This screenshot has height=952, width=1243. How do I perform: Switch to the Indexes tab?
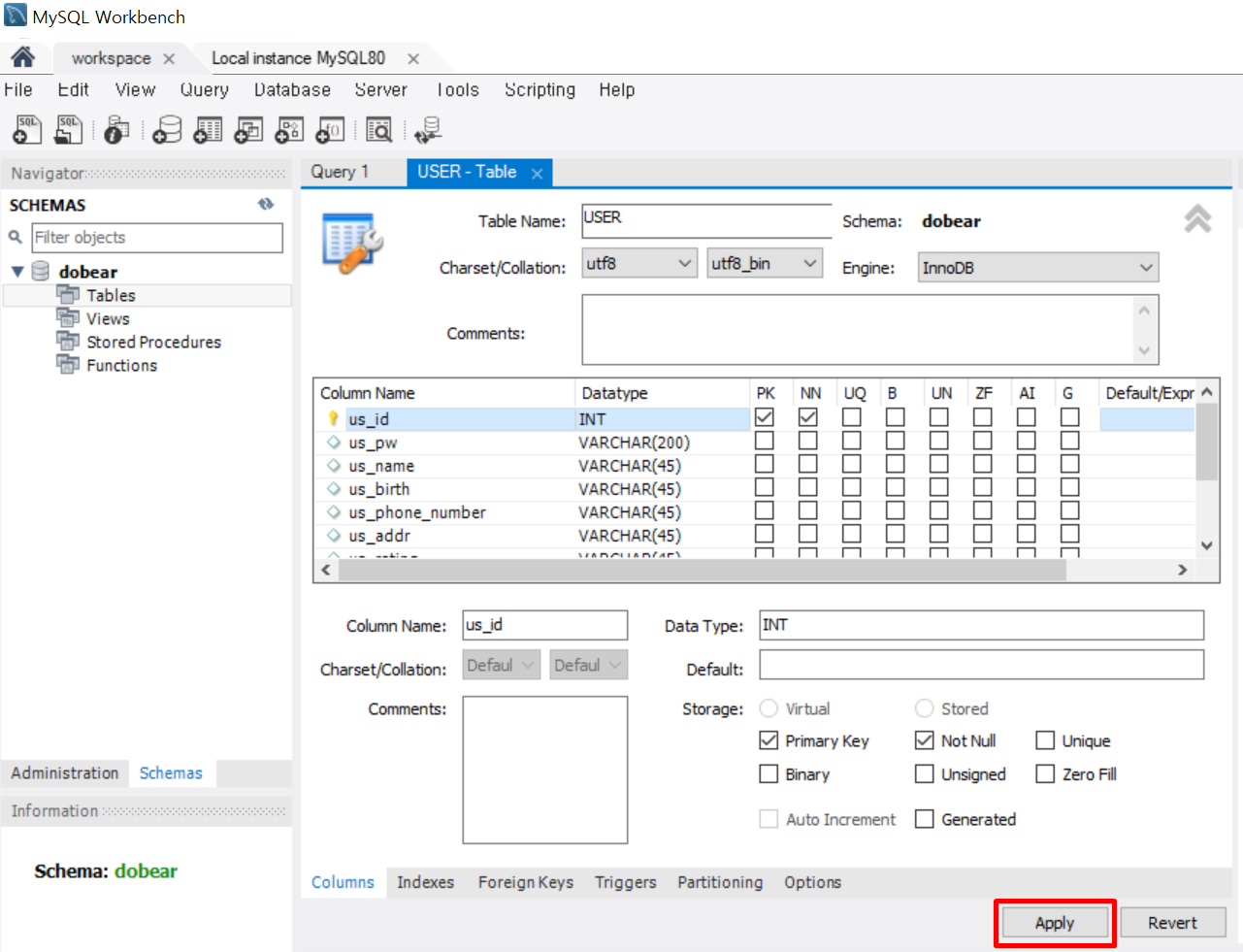425,882
